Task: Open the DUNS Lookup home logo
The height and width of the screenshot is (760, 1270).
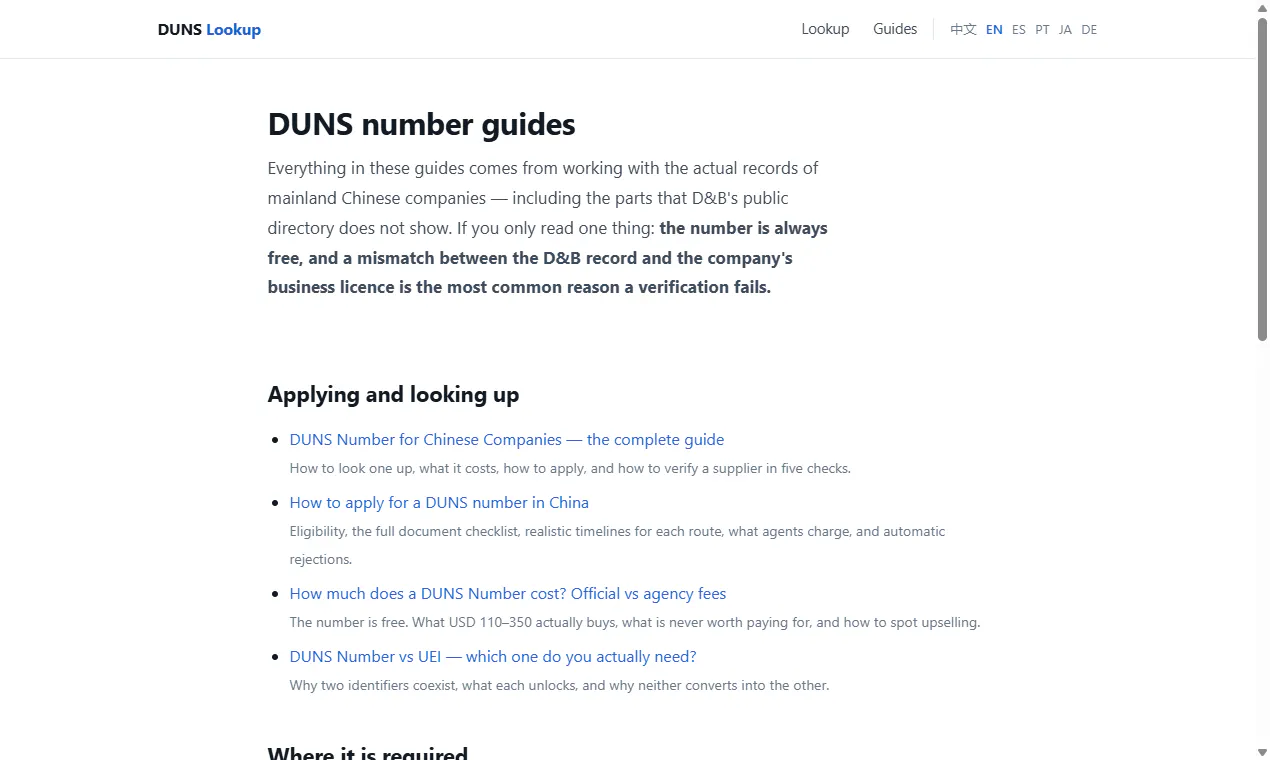Action: coord(209,29)
